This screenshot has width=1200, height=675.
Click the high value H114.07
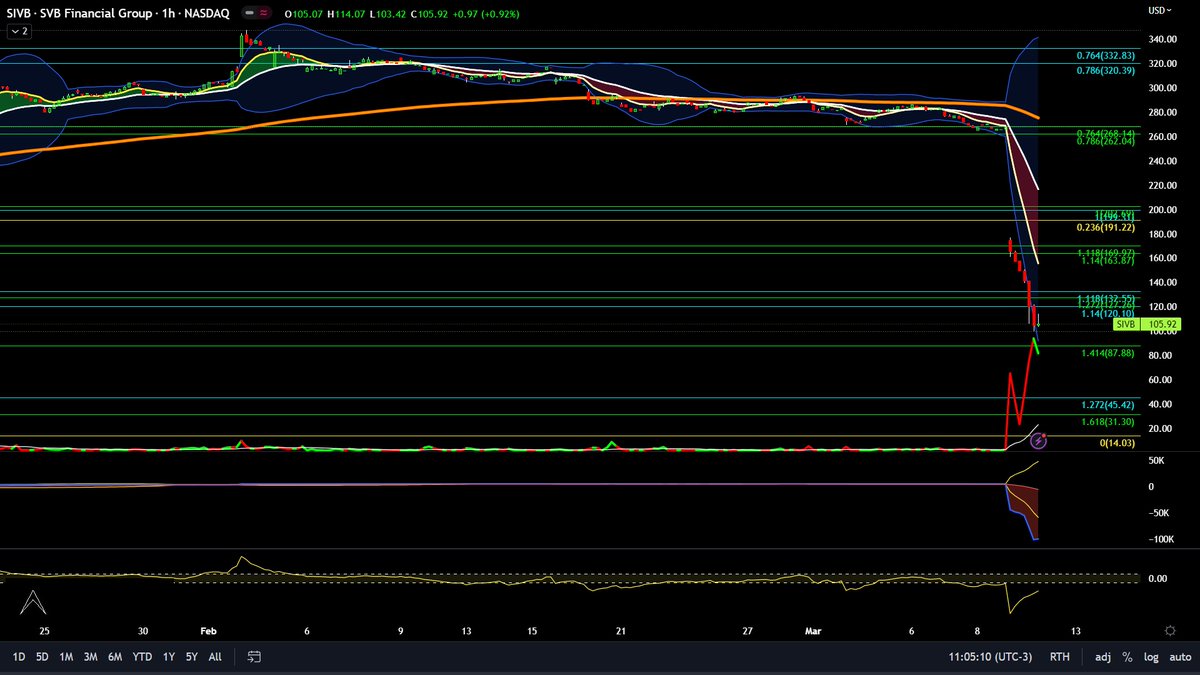(348, 14)
